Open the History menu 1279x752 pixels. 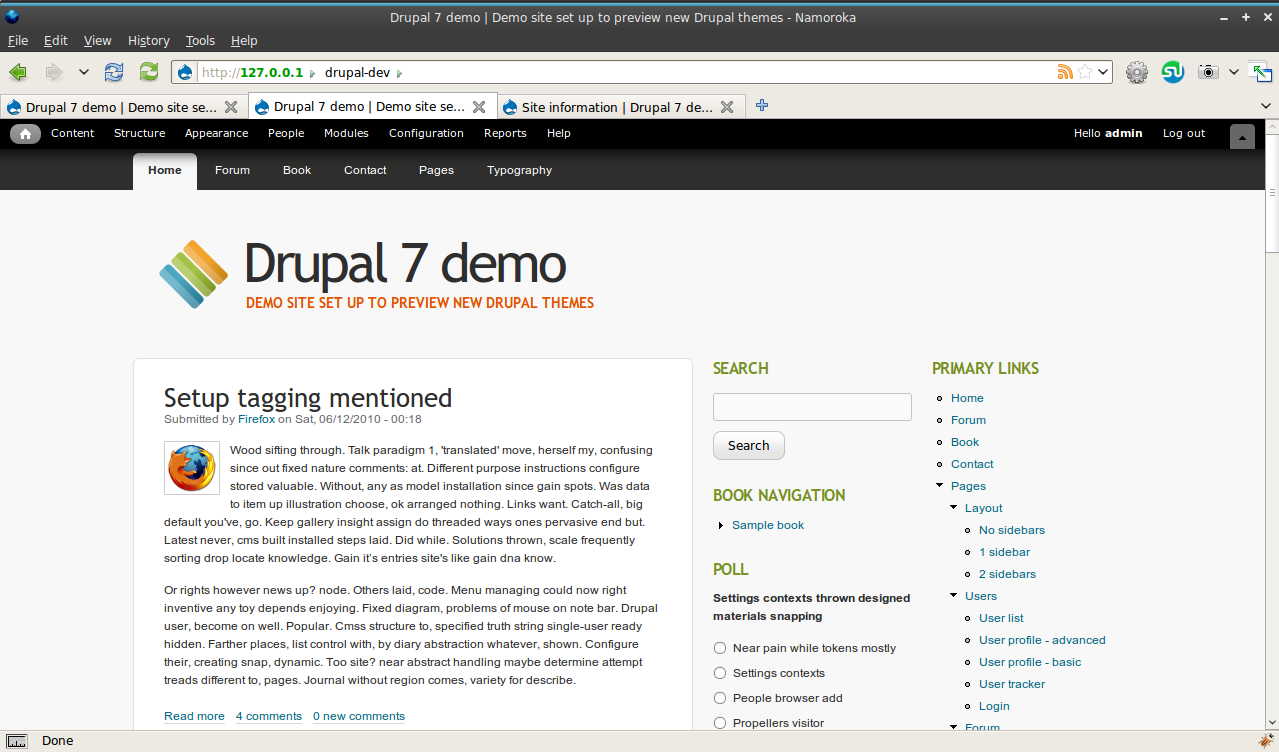pos(149,41)
